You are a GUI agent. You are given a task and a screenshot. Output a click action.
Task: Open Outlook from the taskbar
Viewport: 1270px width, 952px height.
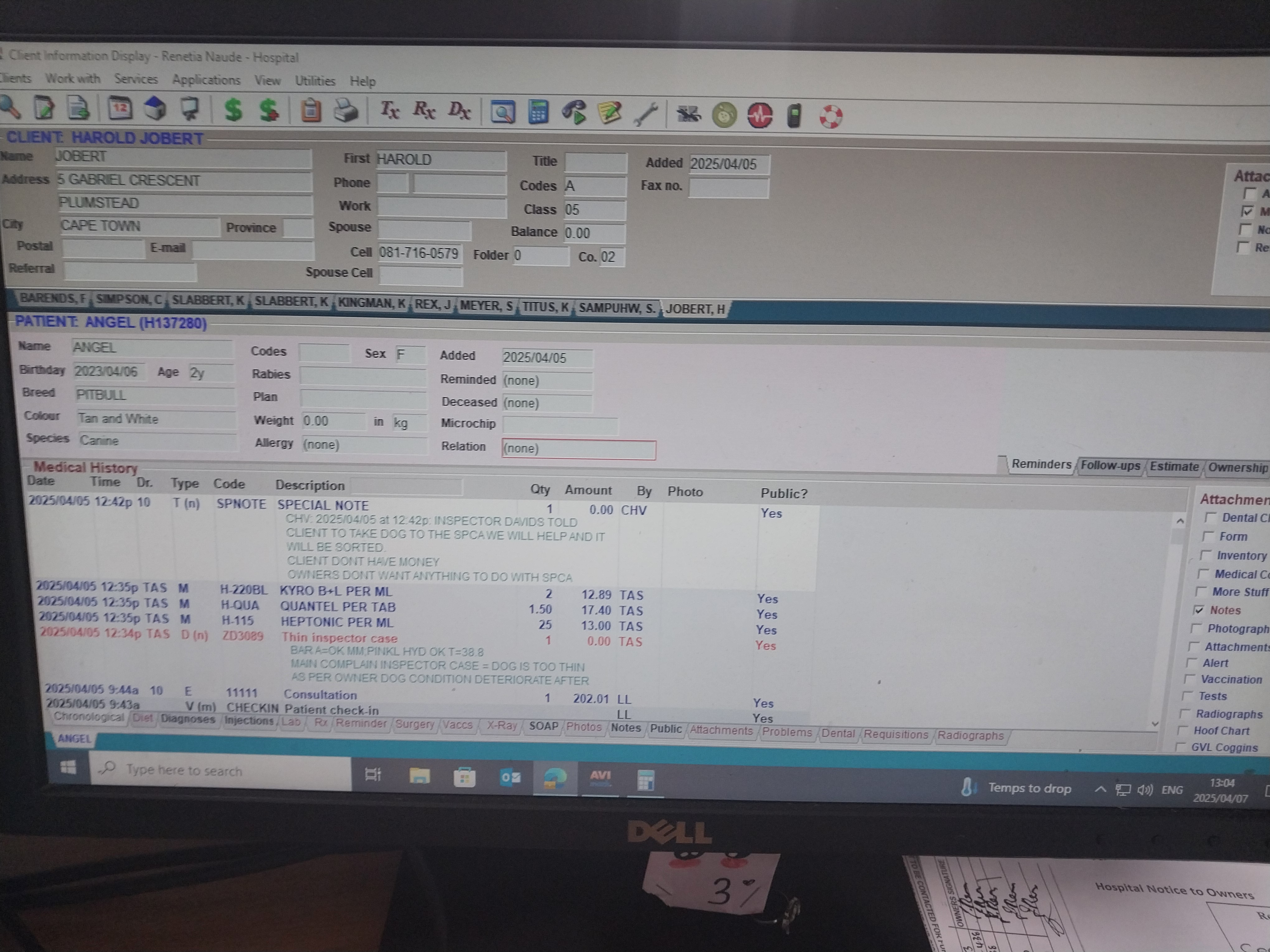pyautogui.click(x=510, y=778)
